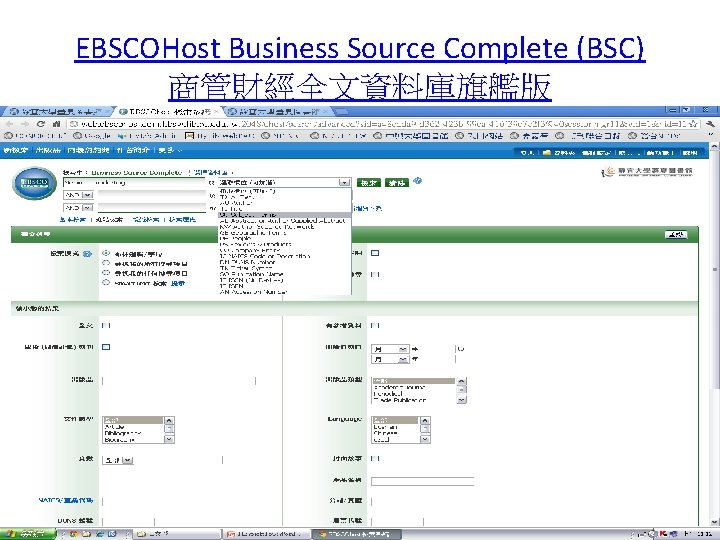Open the folder window taskbar item

tap(175, 534)
